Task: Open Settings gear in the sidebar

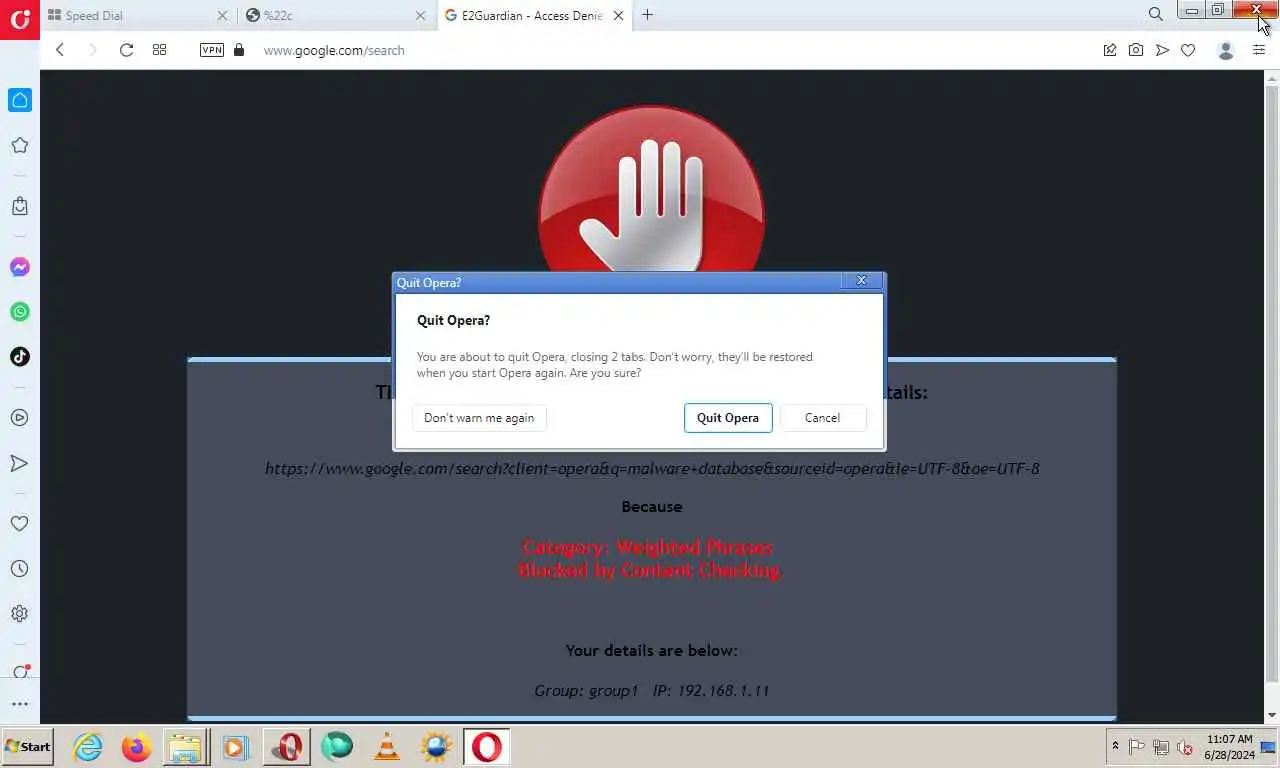Action: pyautogui.click(x=20, y=614)
